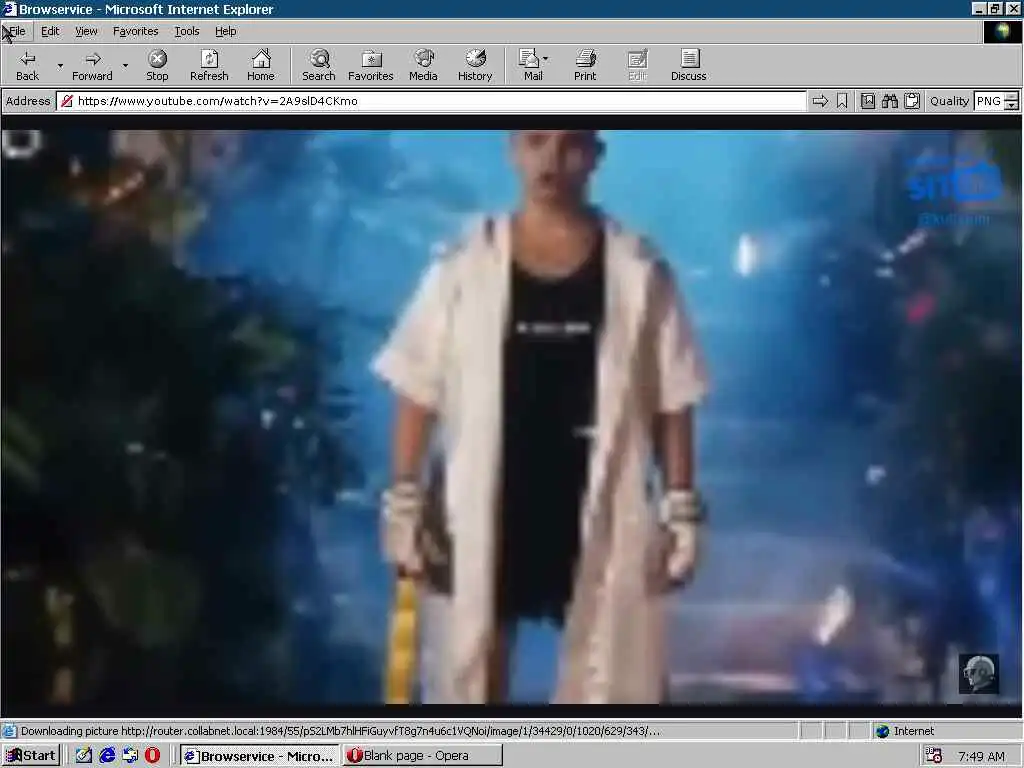Open the View menu
1024x768 pixels.
pos(86,31)
